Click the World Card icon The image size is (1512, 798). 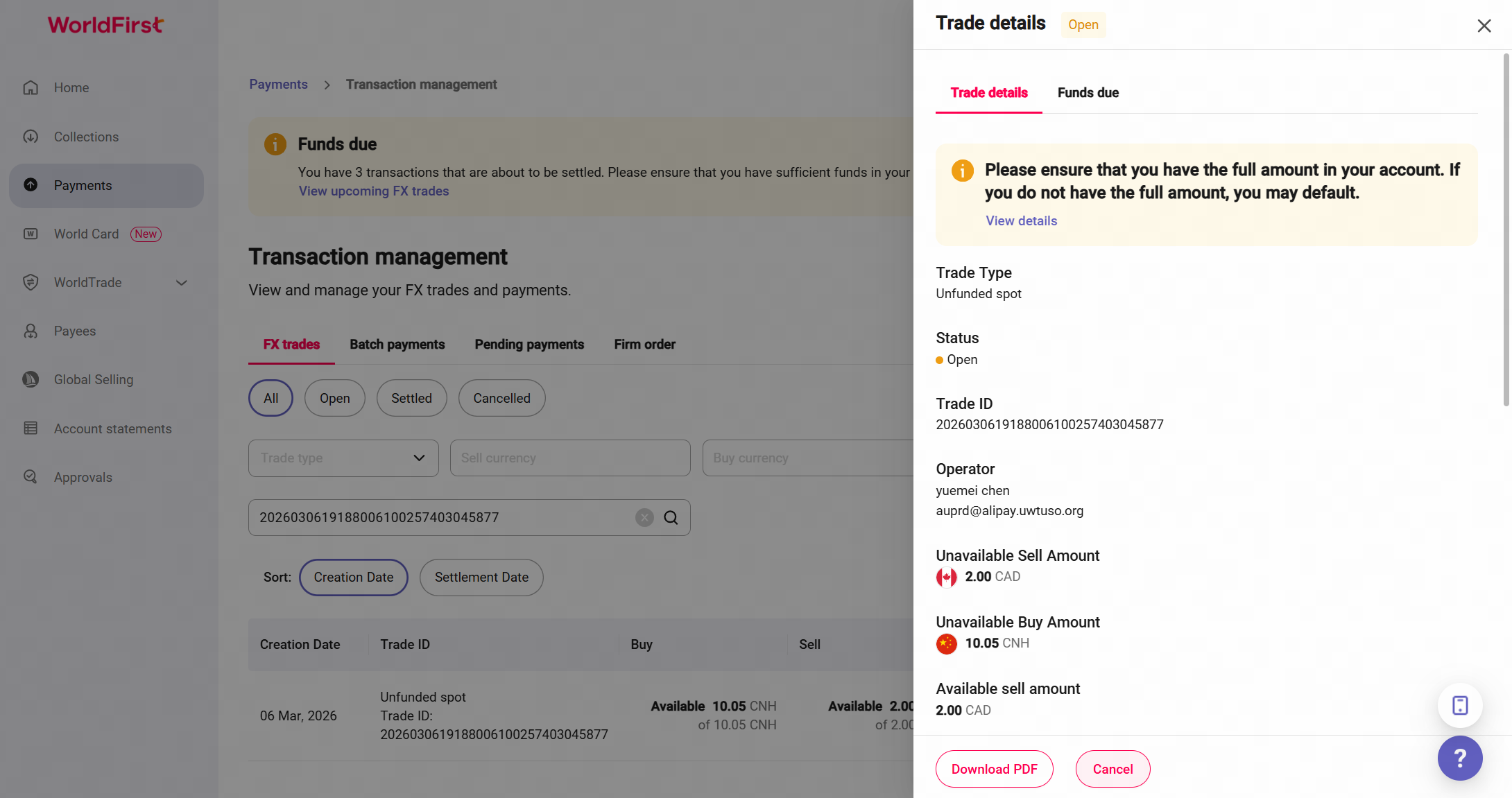click(x=31, y=234)
